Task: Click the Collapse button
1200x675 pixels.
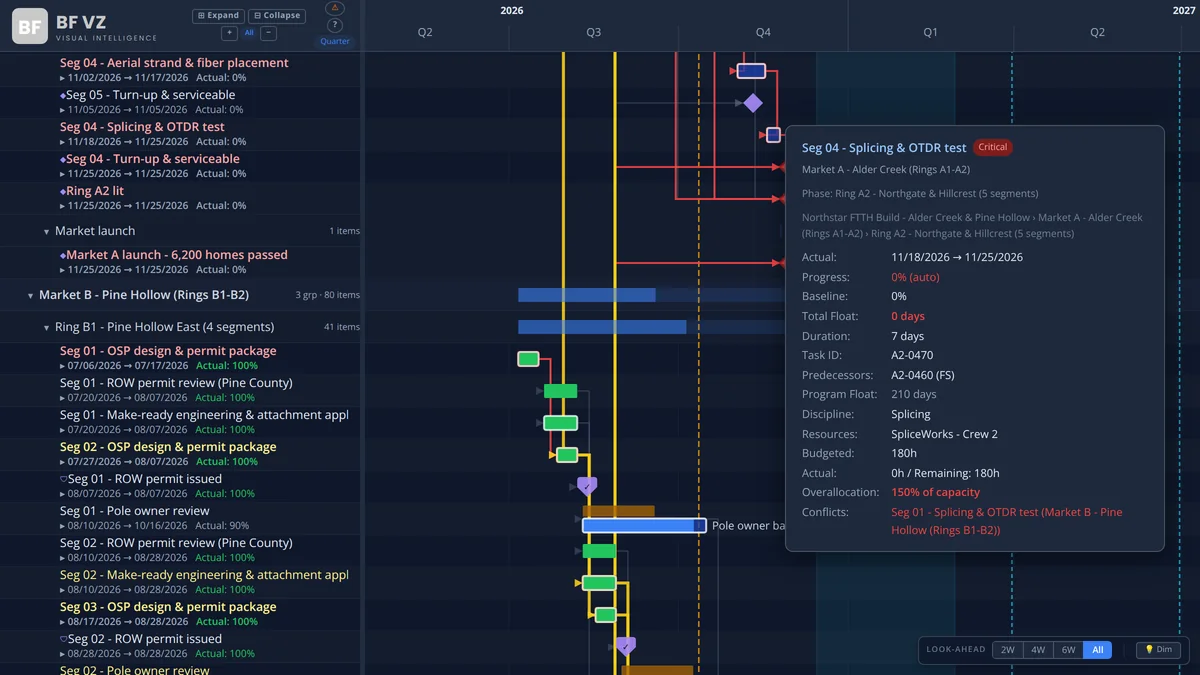Action: tap(277, 16)
